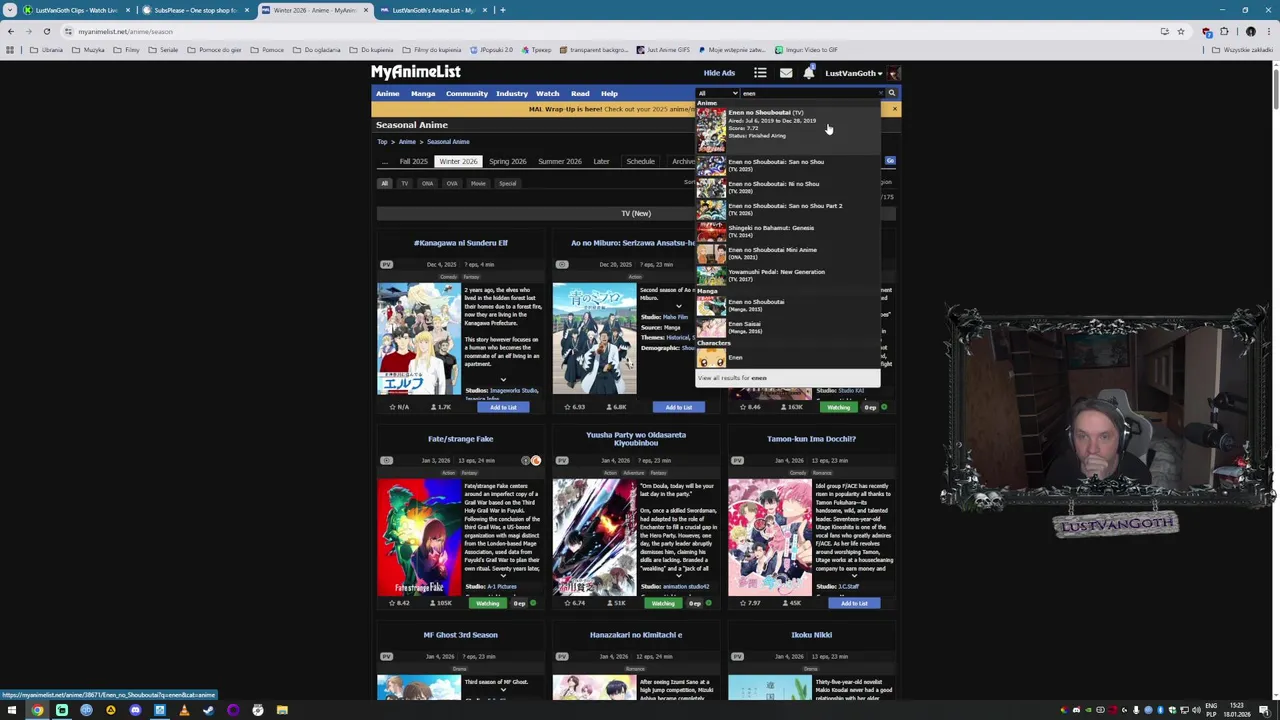The image size is (1280, 720).
Task: Click the user profile avatar picture
Action: tap(893, 73)
